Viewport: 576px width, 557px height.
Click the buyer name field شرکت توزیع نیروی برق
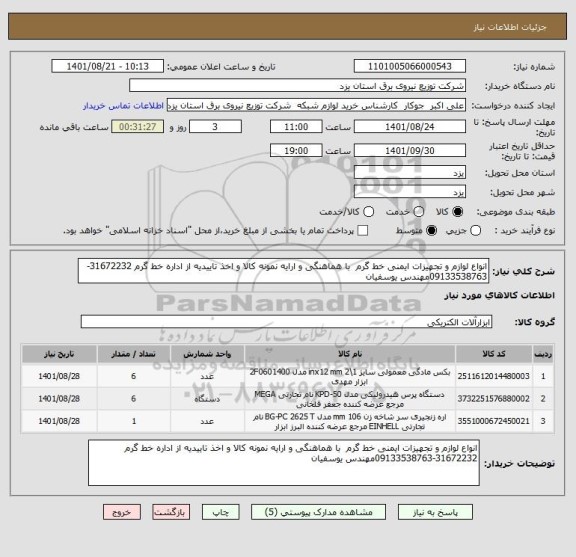[297, 86]
